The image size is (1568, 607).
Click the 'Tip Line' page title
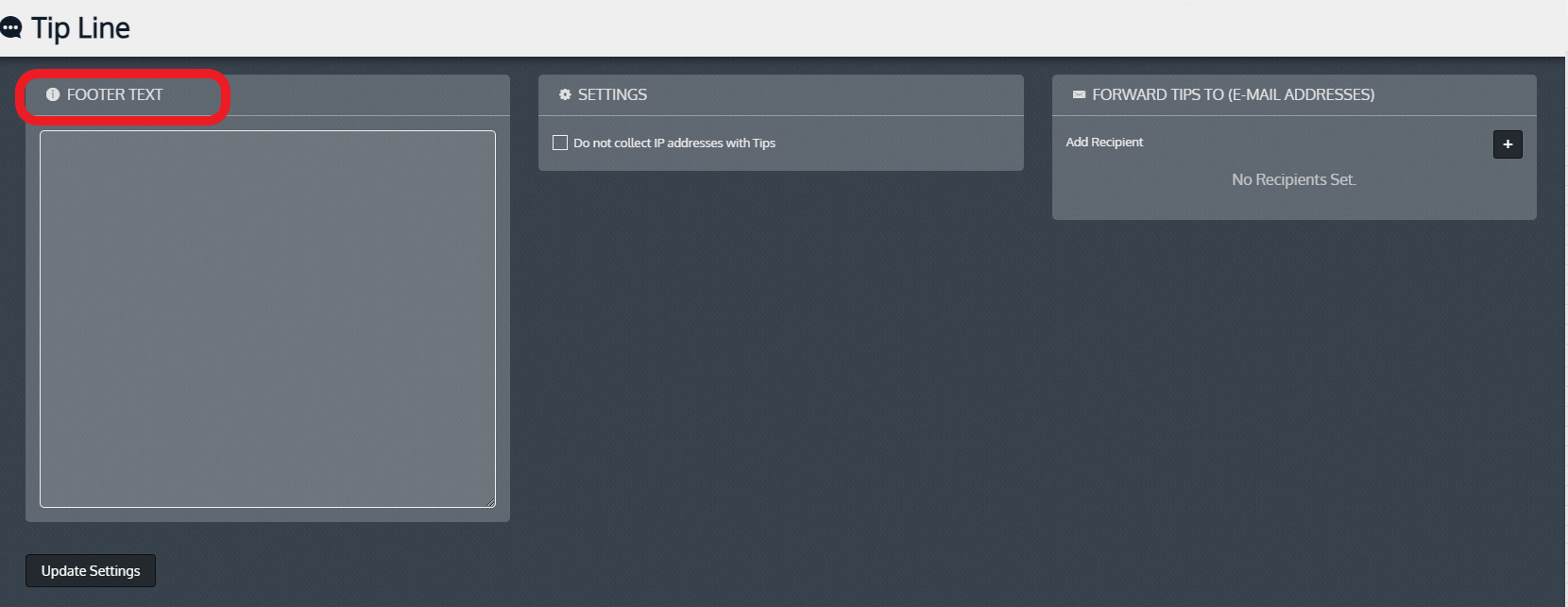click(x=80, y=28)
